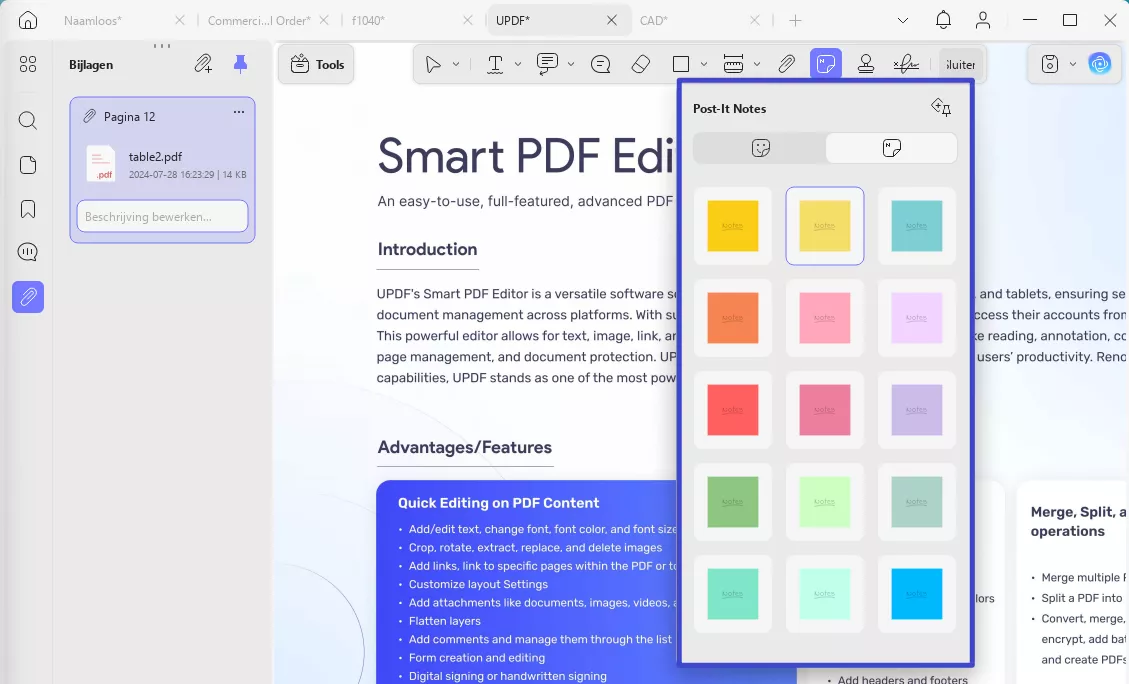1129x684 pixels.
Task: Click the Beschrijving bewerken description field
Action: click(x=163, y=216)
